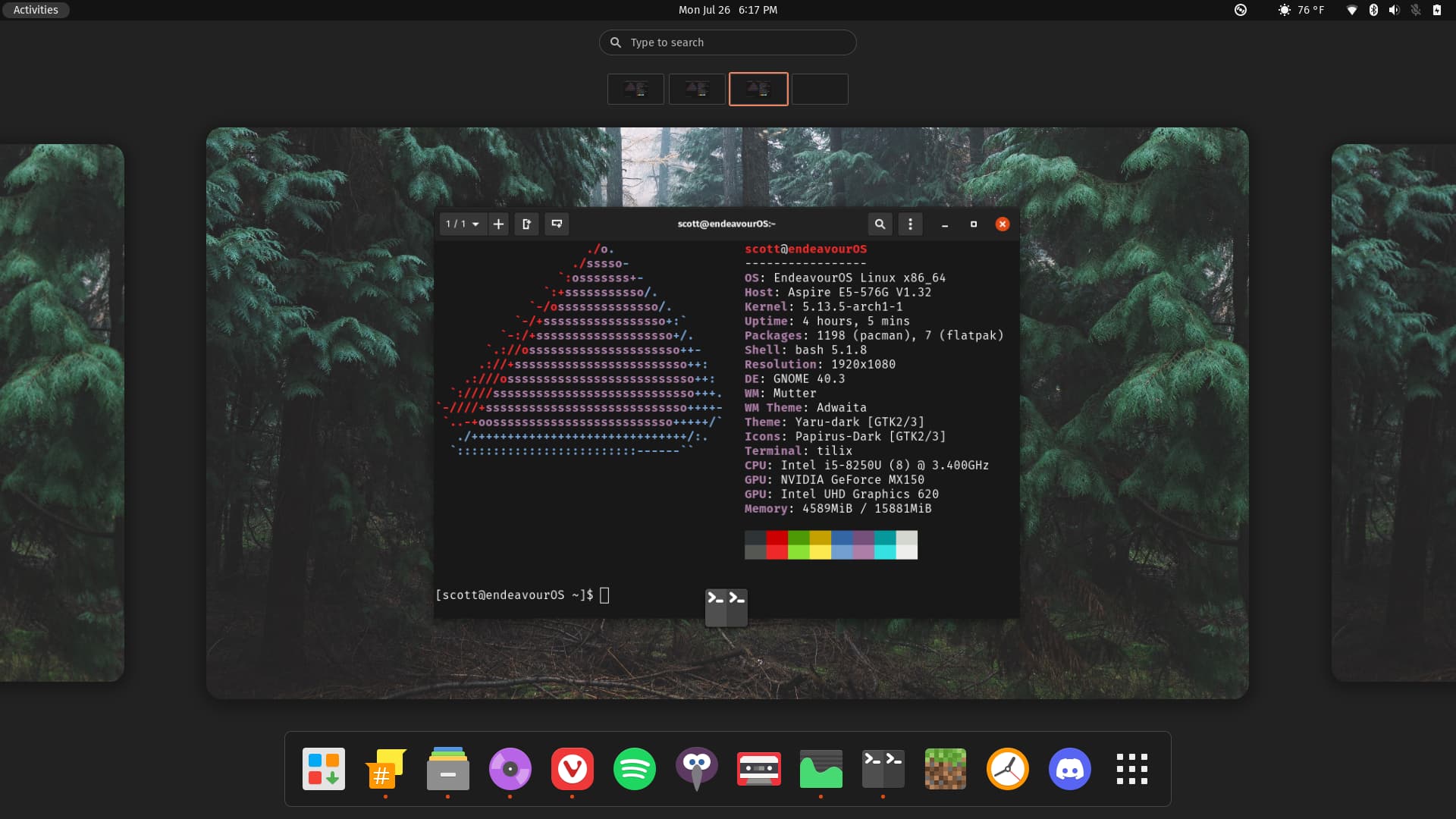Click the muted microphone icon in top bar
The image size is (1456, 819).
tap(1415, 10)
